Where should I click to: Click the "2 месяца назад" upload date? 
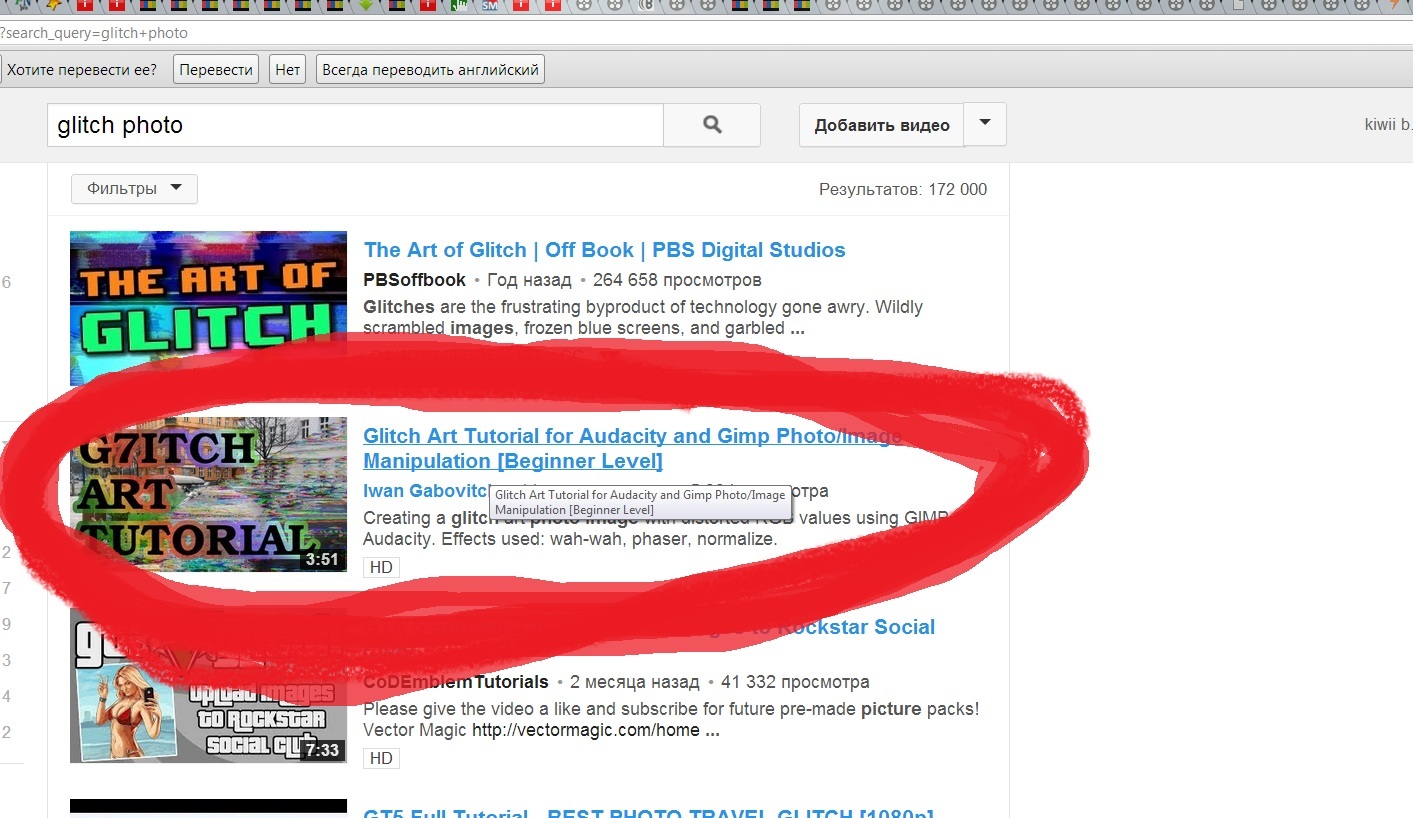pos(634,682)
